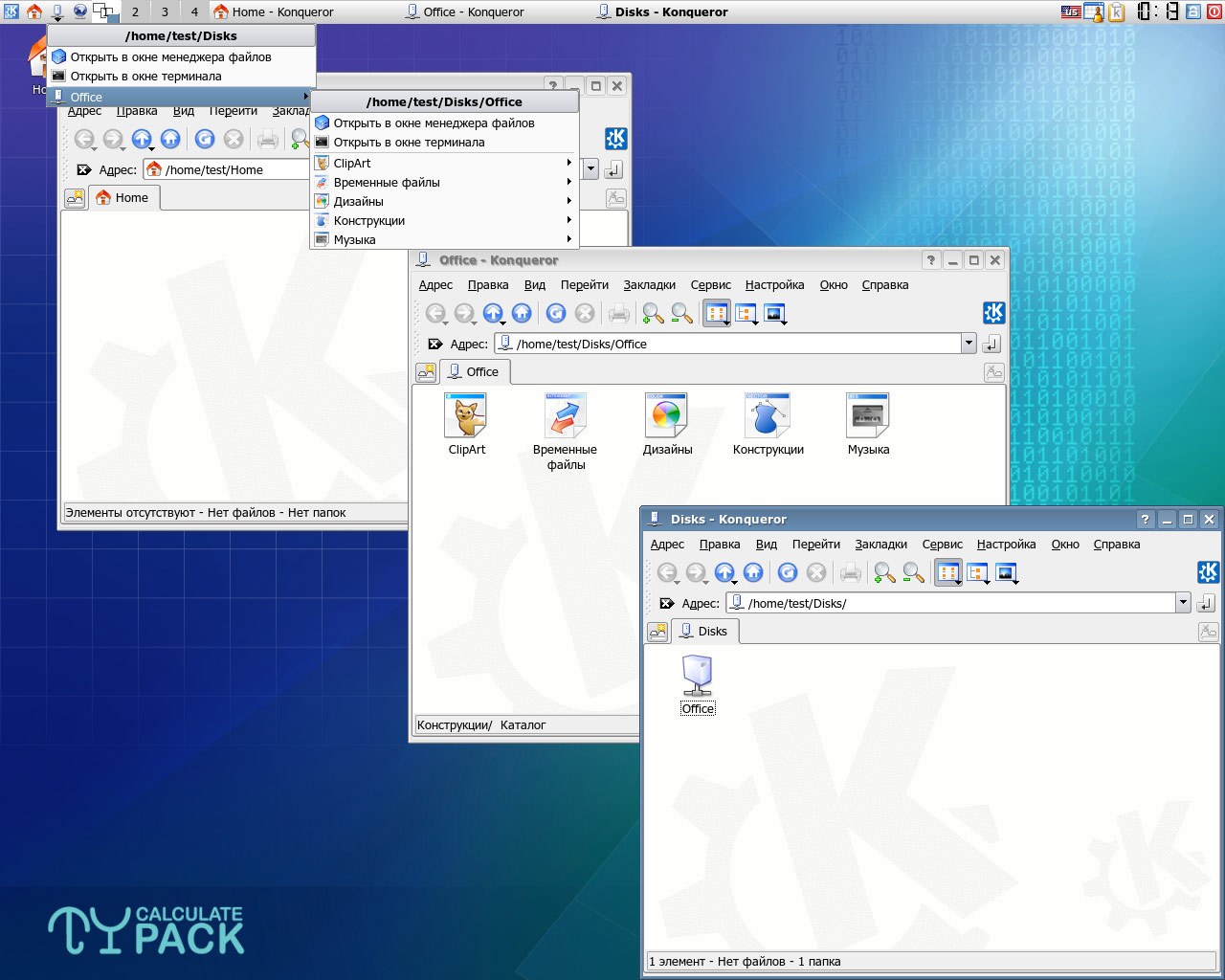Clear address field in Disks window
Screen dimensions: 1225x980
(x=667, y=603)
